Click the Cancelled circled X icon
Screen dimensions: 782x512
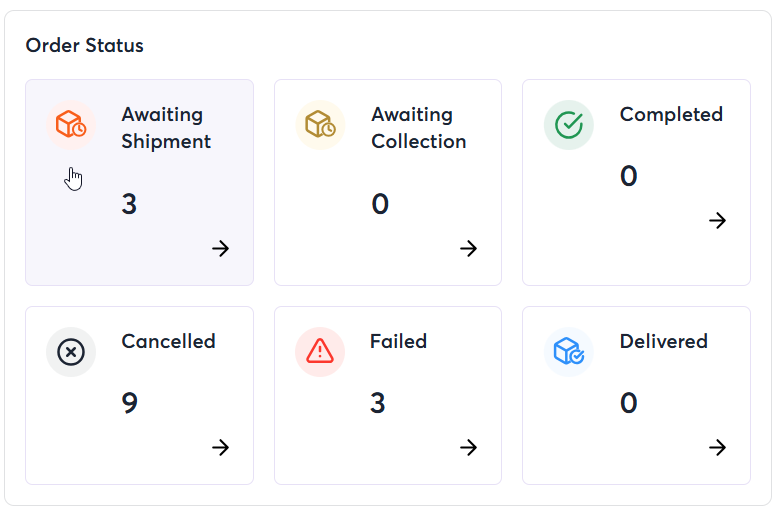point(71,352)
